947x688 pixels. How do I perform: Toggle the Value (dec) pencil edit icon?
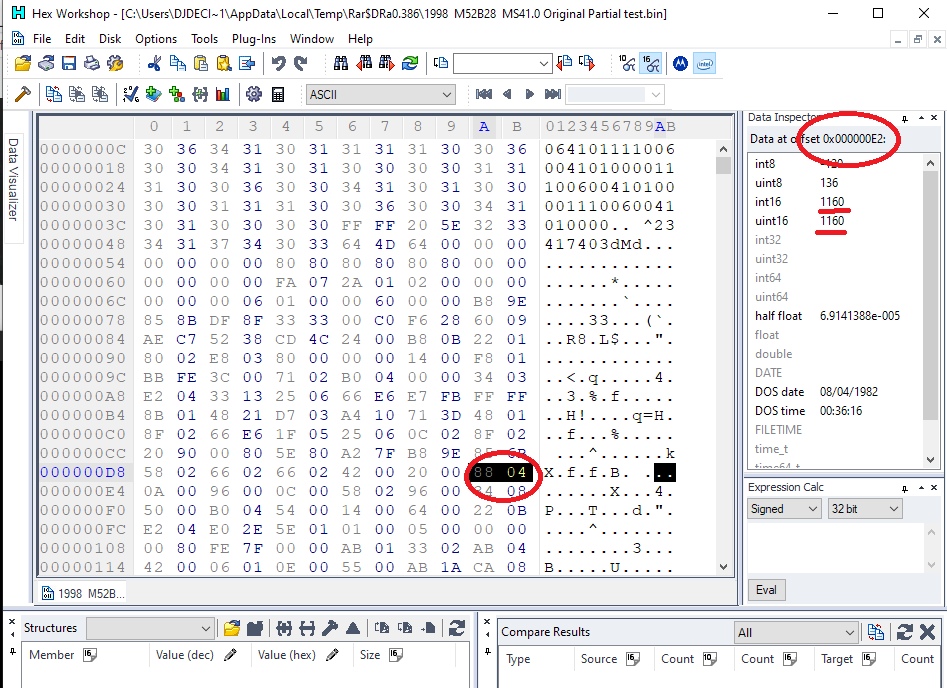click(230, 655)
